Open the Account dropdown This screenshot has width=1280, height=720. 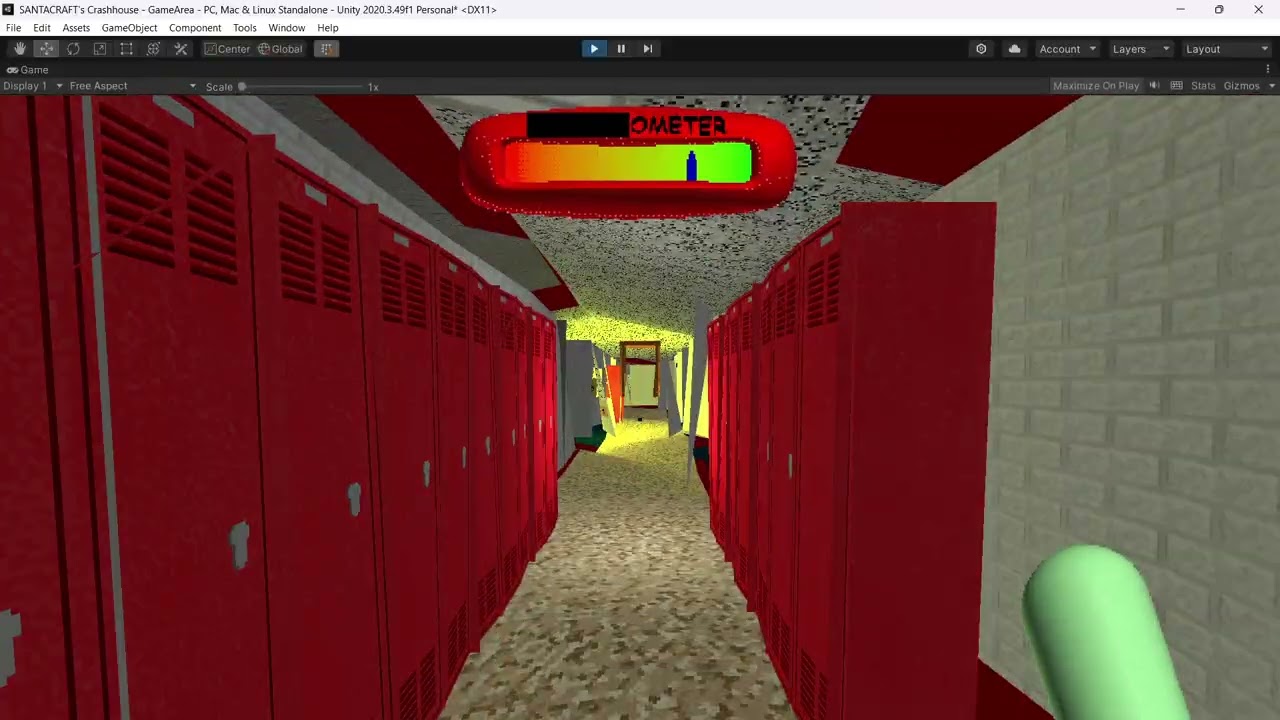pos(1067,49)
